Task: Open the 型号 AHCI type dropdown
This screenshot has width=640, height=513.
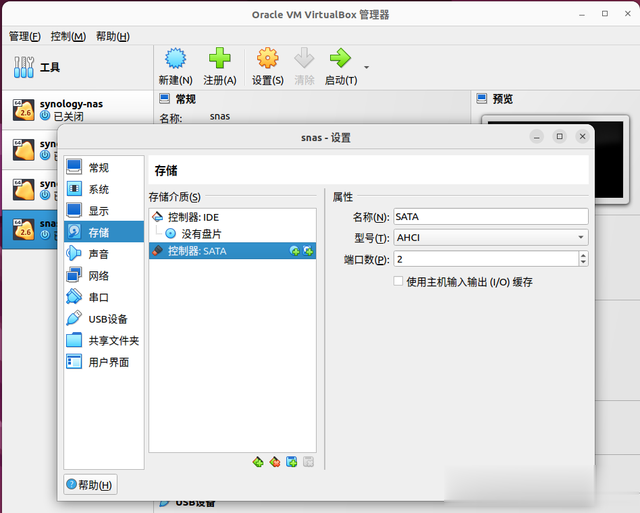Action: [491, 238]
